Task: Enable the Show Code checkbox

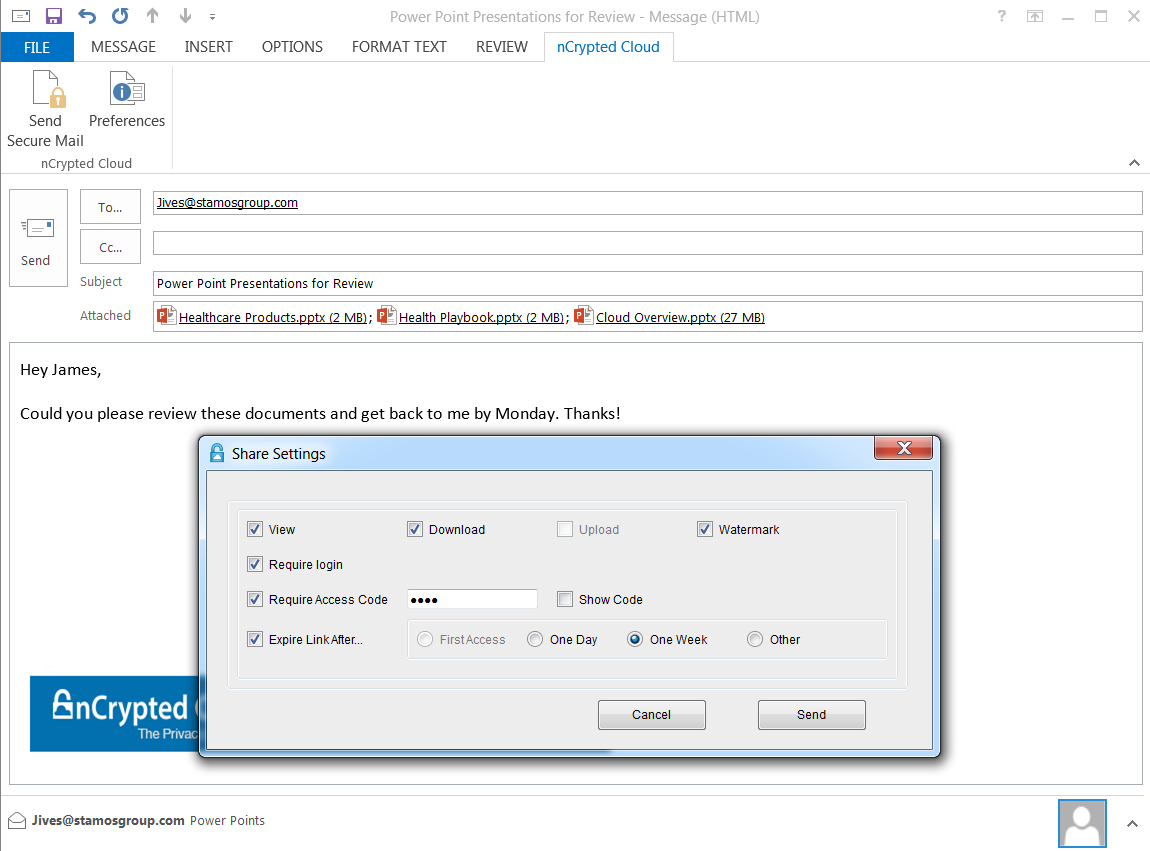Action: [565, 599]
